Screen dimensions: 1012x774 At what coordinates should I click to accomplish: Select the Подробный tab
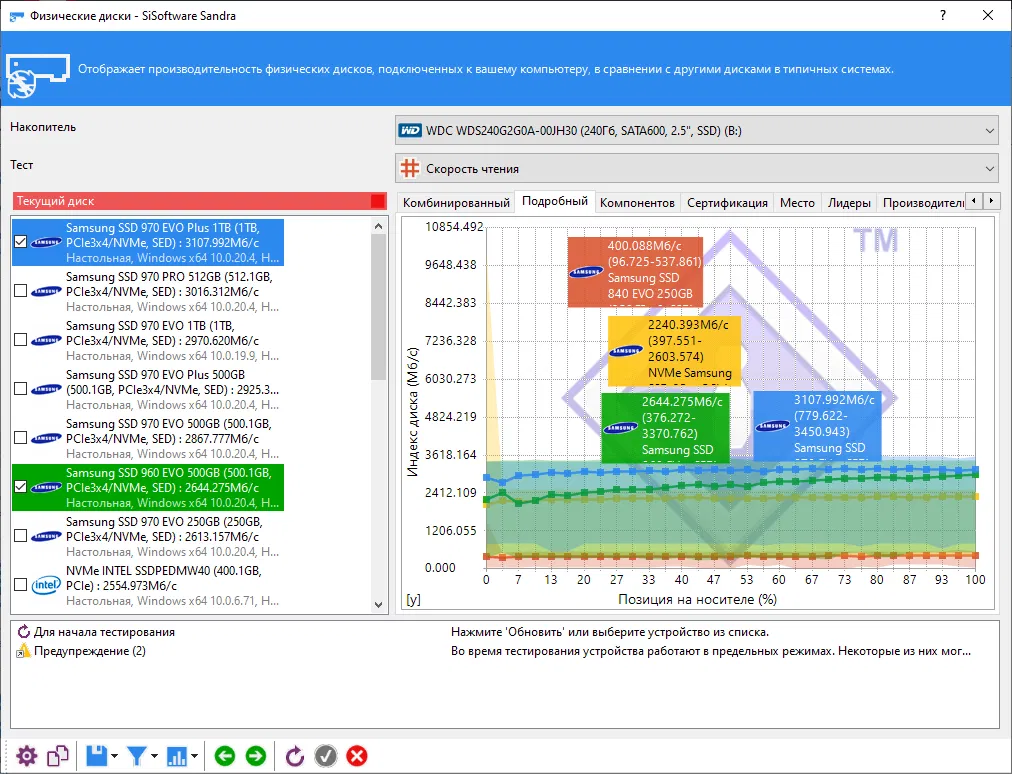pyautogui.click(x=554, y=201)
